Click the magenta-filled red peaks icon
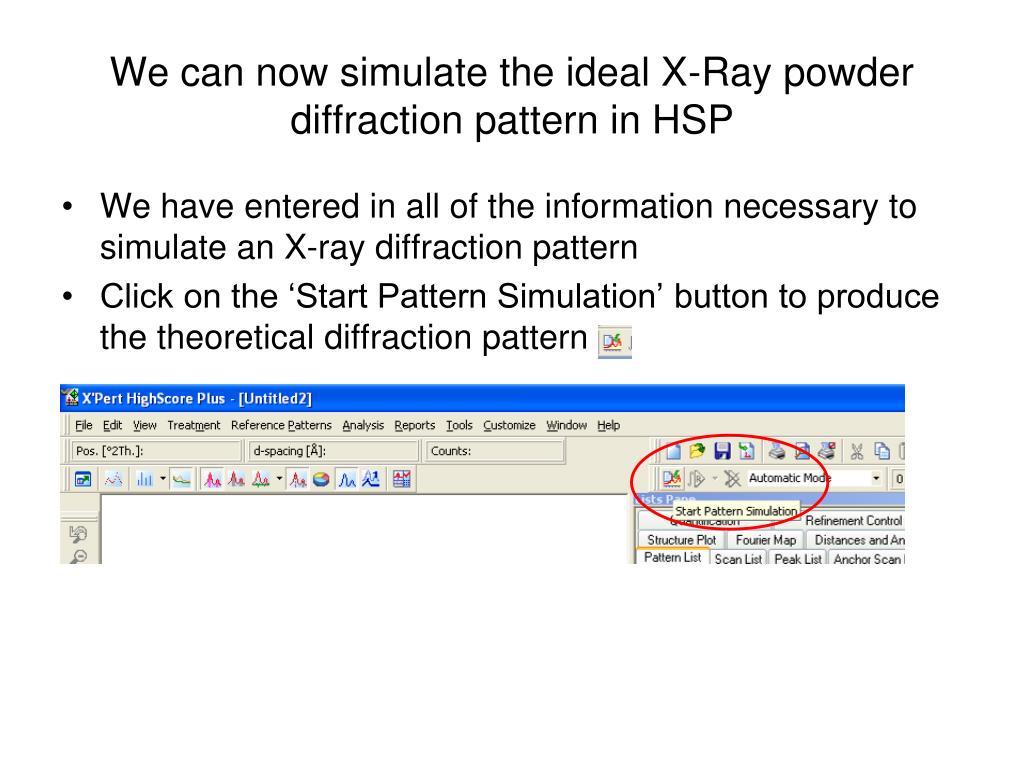1024x768 pixels. 212,479
